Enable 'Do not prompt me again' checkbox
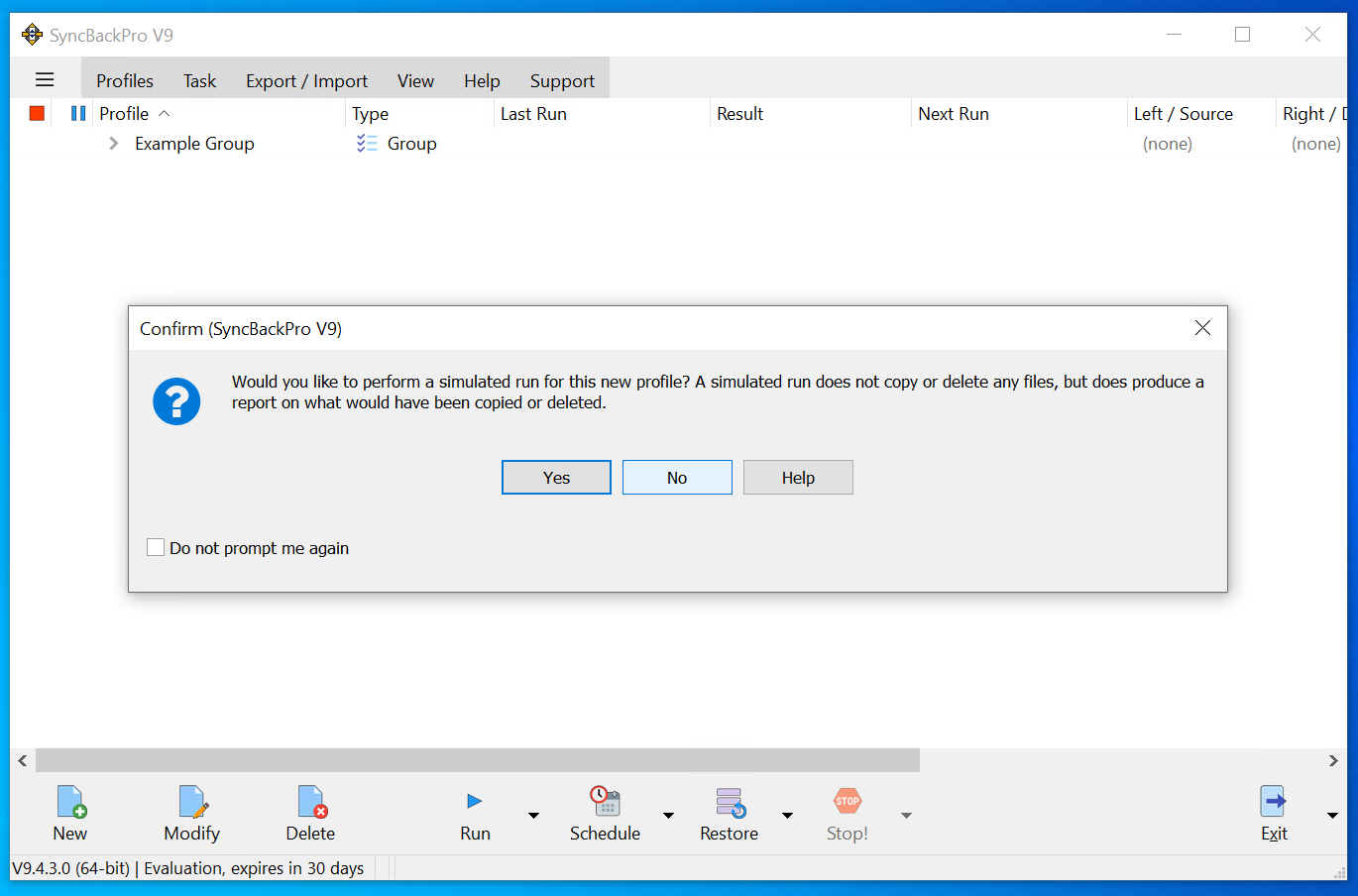The height and width of the screenshot is (896, 1358). [156, 547]
